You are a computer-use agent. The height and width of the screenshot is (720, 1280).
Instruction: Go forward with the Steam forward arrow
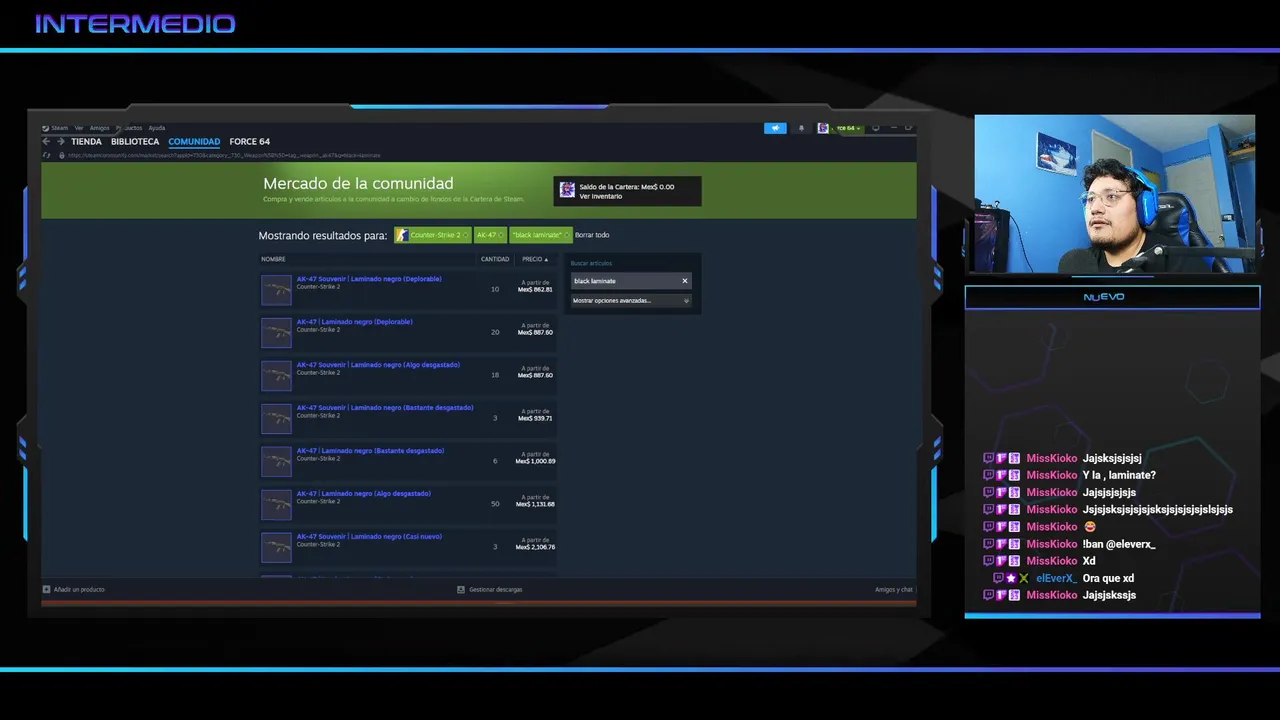coord(60,142)
